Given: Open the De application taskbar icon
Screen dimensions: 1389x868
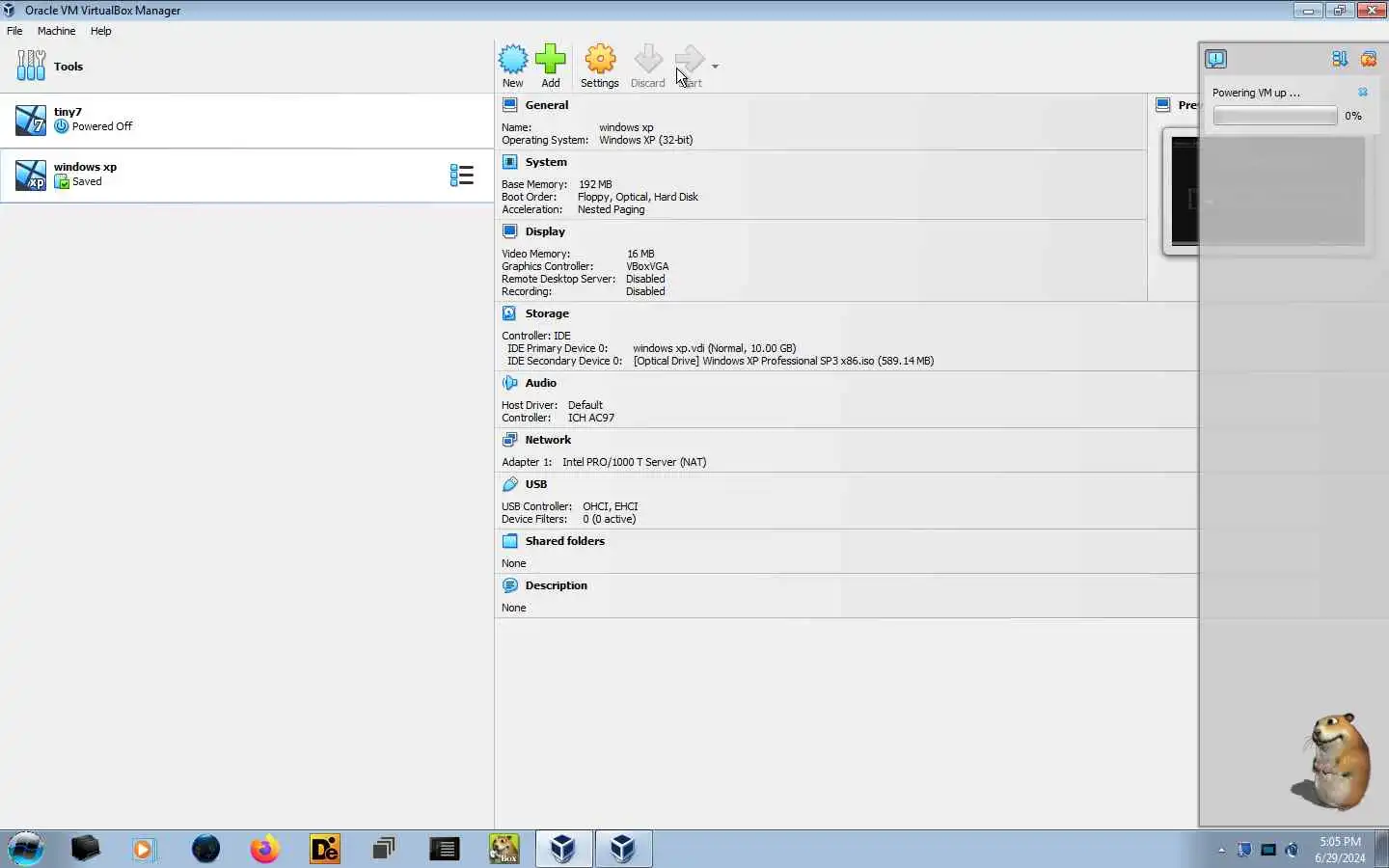Looking at the screenshot, I should [x=325, y=849].
